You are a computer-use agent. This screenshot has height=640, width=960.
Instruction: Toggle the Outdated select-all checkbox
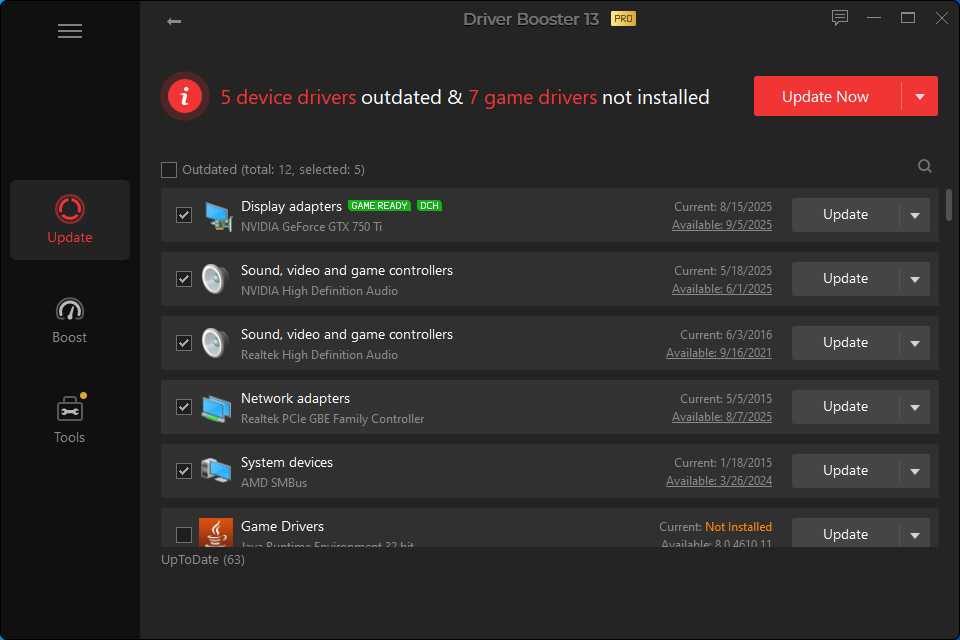[x=169, y=169]
